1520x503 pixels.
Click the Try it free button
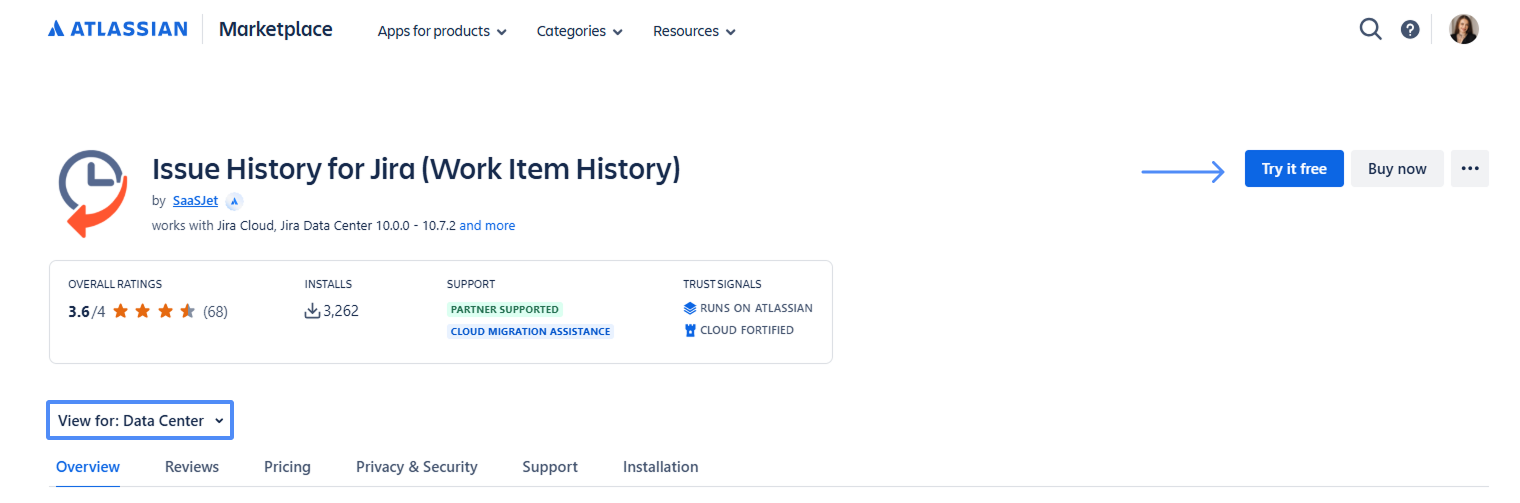tap(1294, 169)
